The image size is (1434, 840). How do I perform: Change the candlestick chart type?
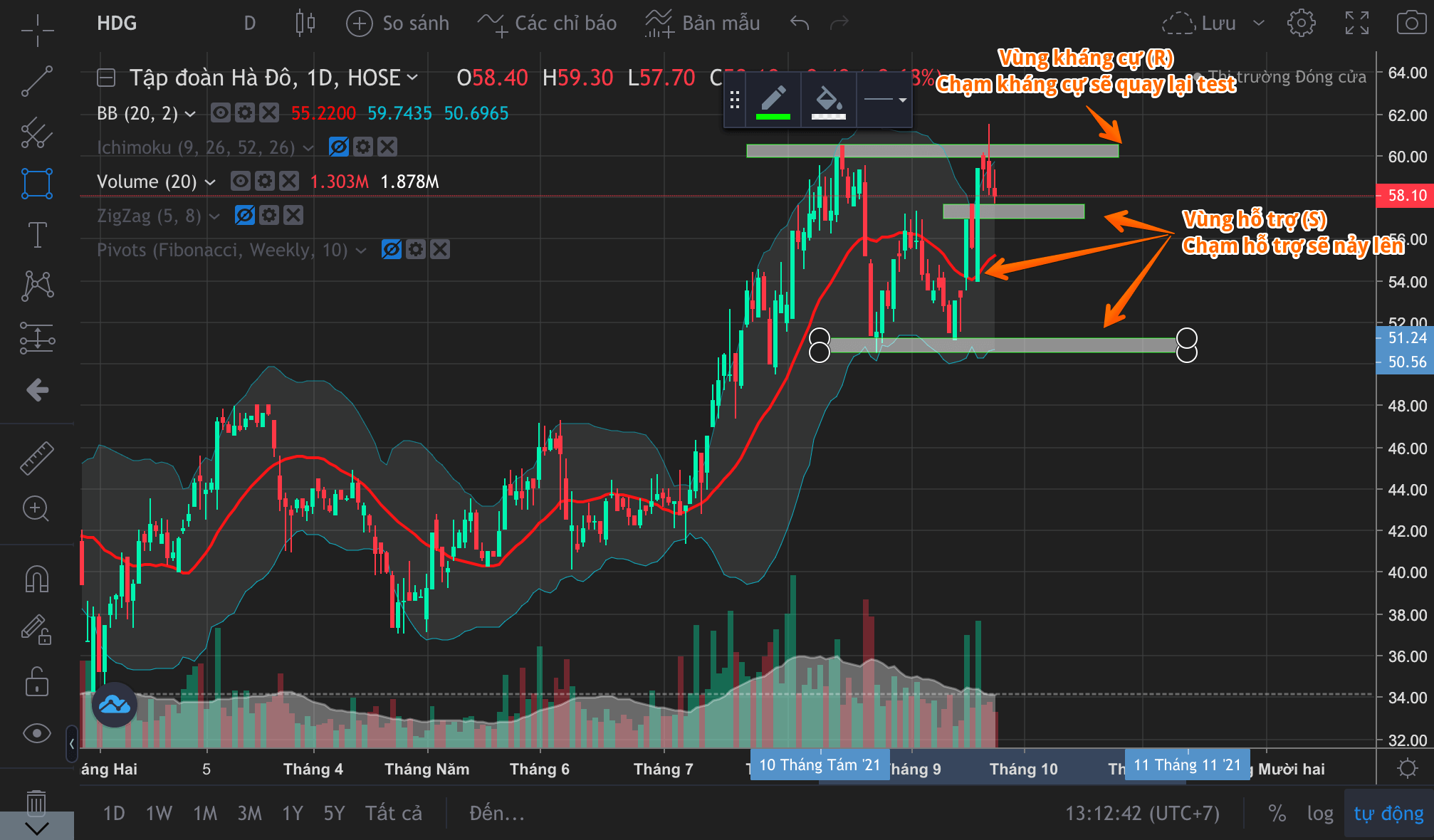pyautogui.click(x=305, y=23)
